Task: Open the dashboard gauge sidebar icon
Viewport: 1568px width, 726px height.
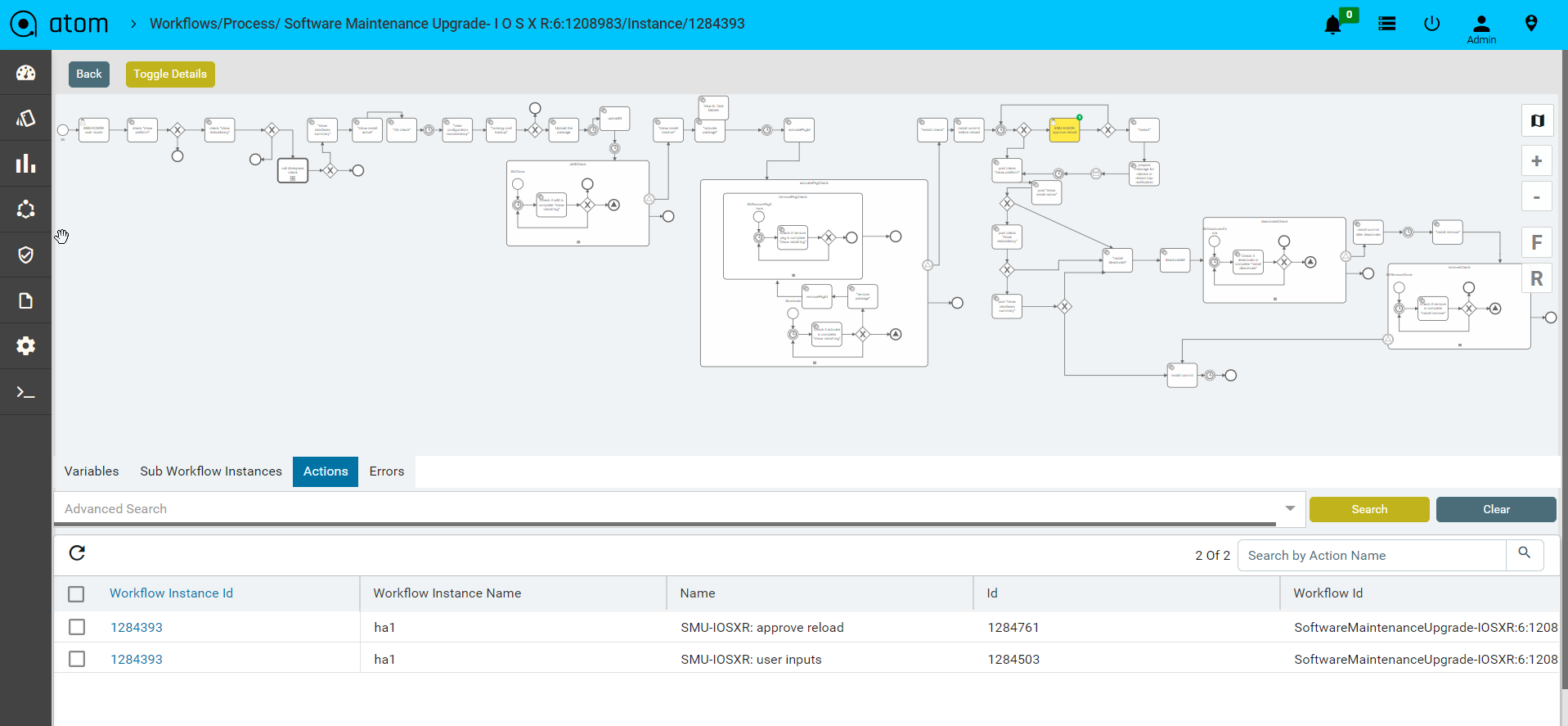Action: pos(25,73)
